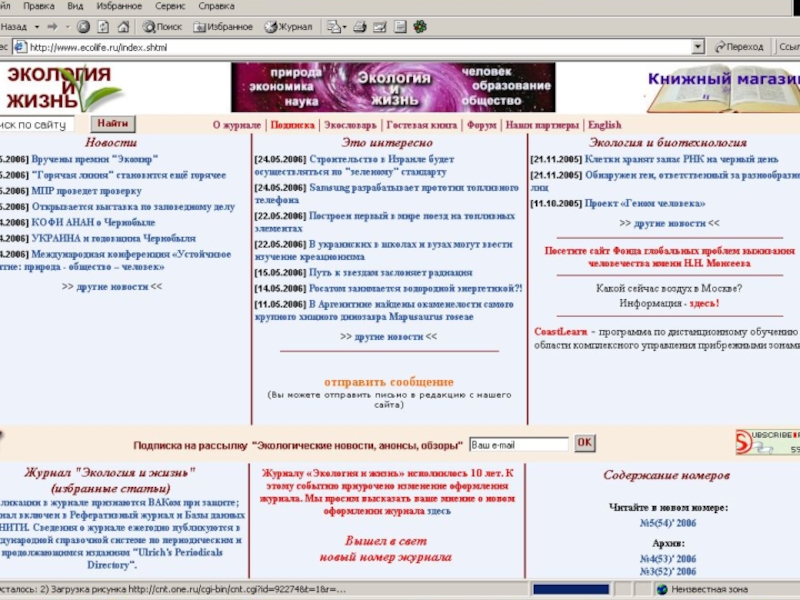Click the Print toolbar icon

coord(360,27)
